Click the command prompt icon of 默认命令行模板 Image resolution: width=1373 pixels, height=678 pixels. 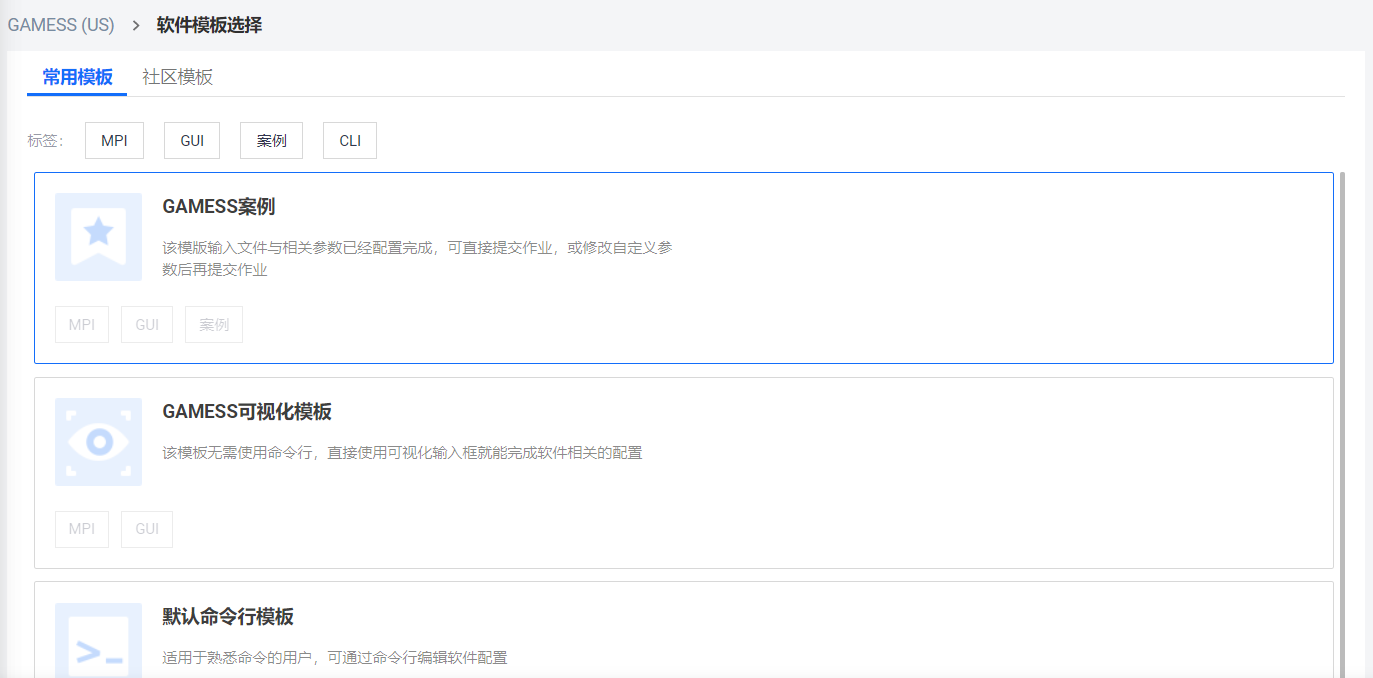point(98,645)
